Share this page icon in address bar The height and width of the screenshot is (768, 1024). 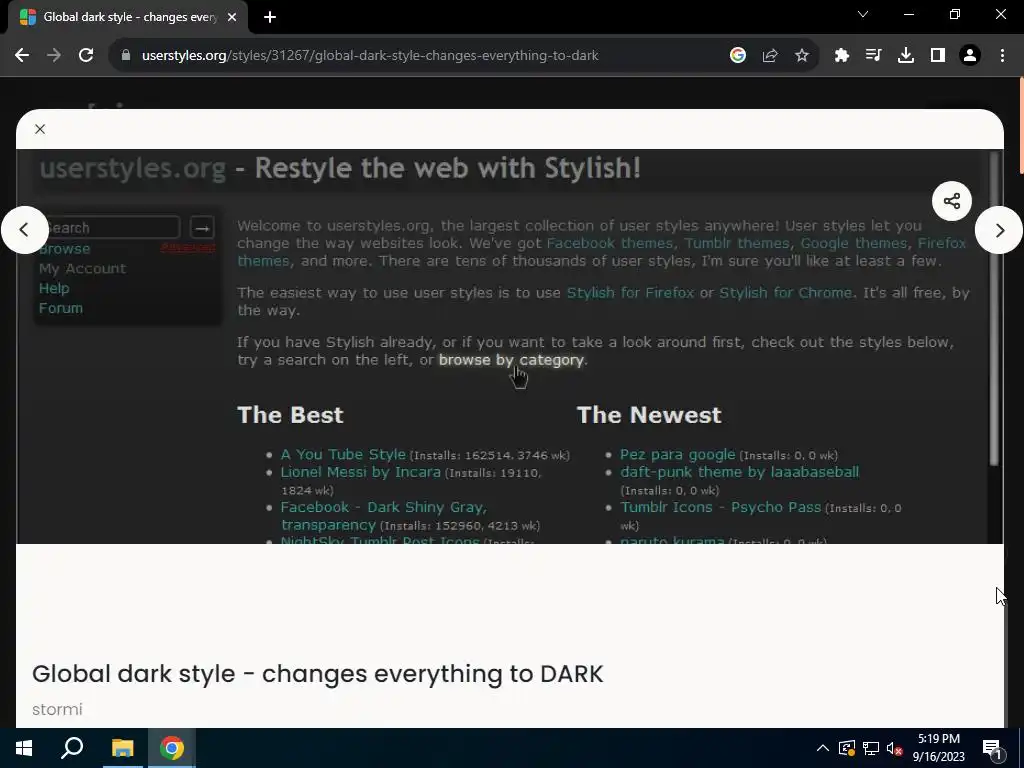tap(770, 56)
